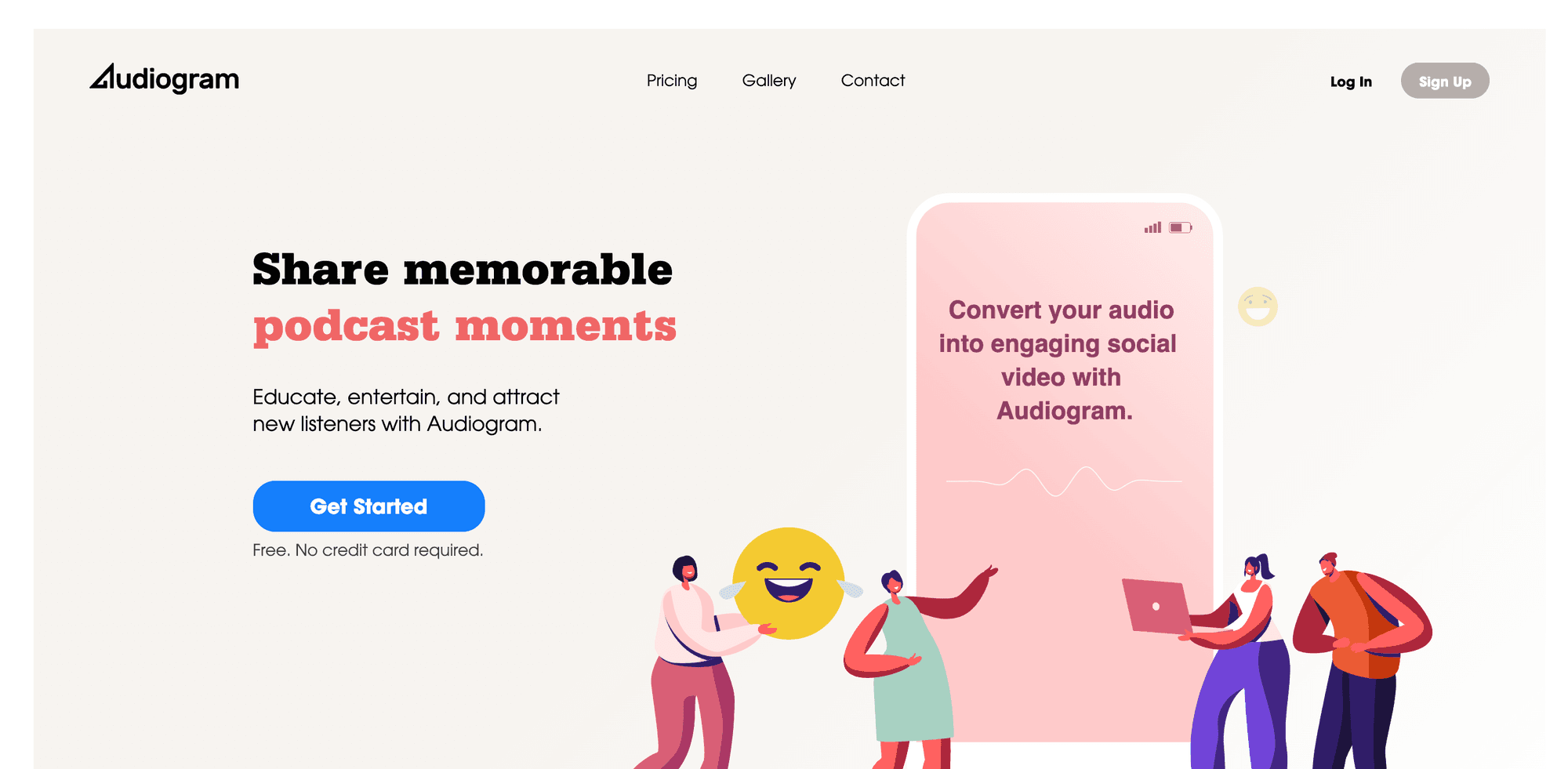This screenshot has height=769, width=1568.
Task: Click the Sign Up button
Action: click(x=1445, y=81)
